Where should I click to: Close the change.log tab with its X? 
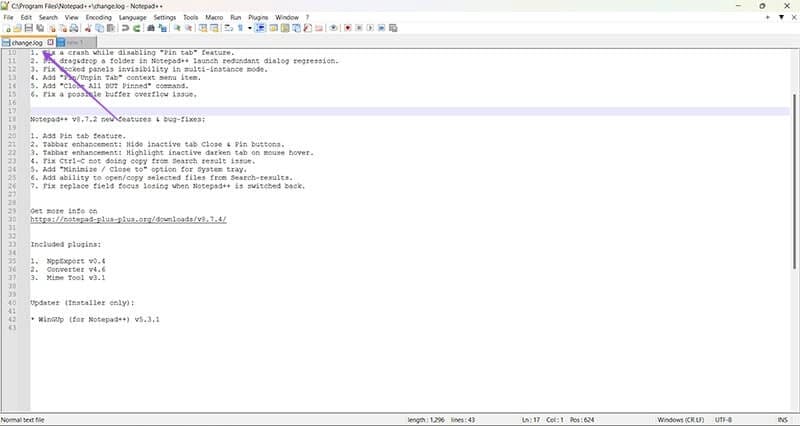click(50, 43)
